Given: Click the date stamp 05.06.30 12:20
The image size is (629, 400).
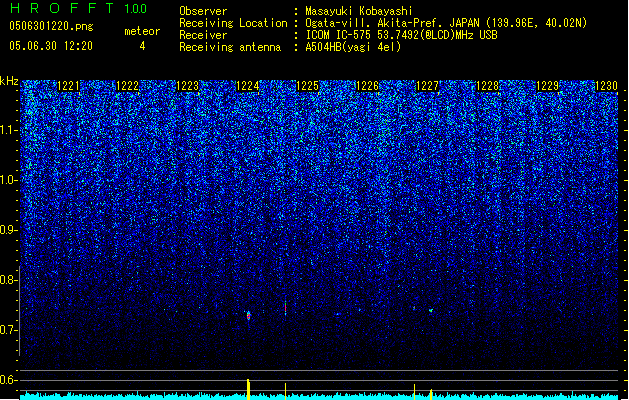Looking at the screenshot, I should pyautogui.click(x=51, y=46).
